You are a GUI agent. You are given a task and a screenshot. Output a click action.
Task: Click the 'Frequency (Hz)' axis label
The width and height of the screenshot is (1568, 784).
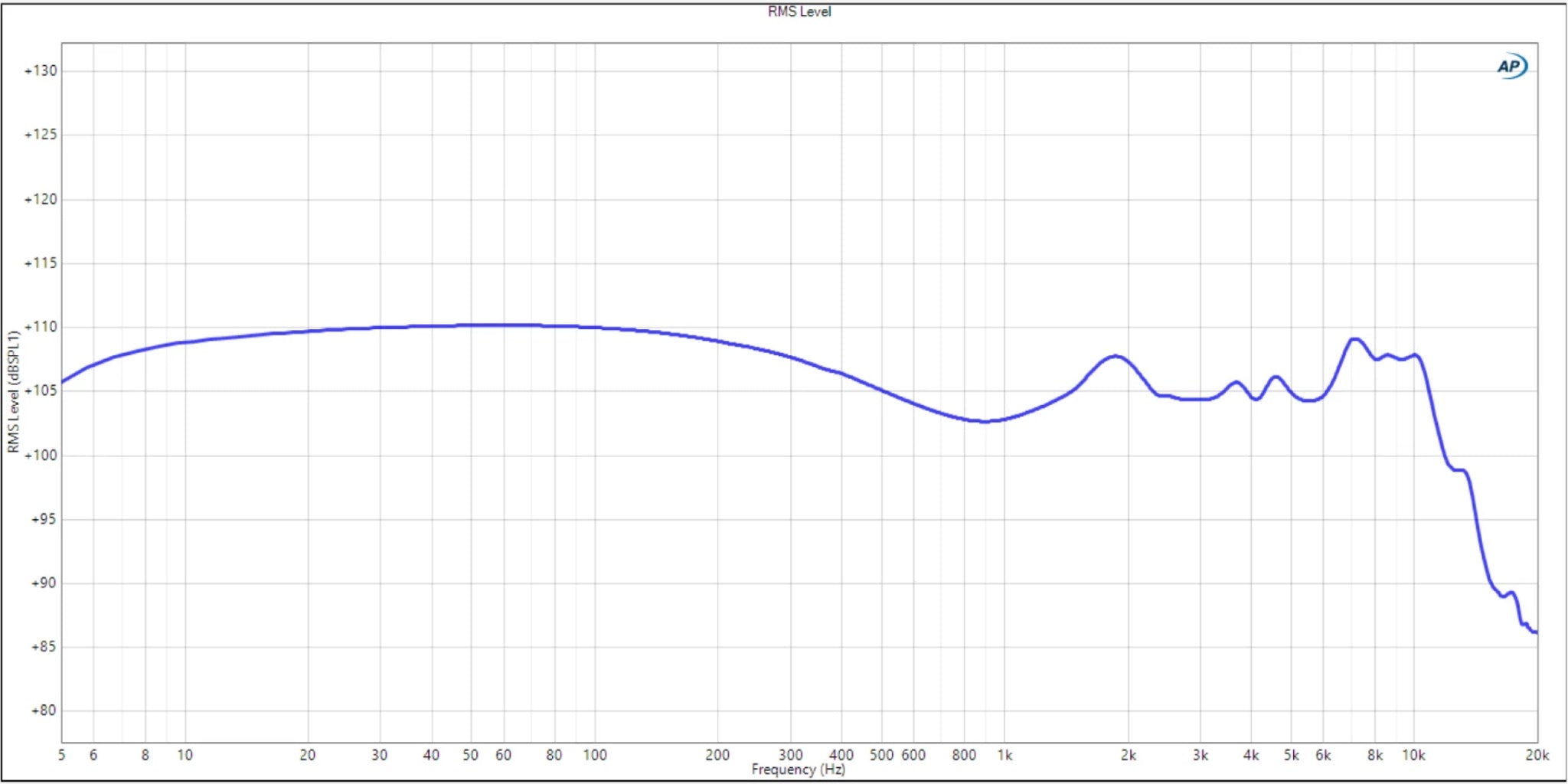pyautogui.click(x=798, y=769)
